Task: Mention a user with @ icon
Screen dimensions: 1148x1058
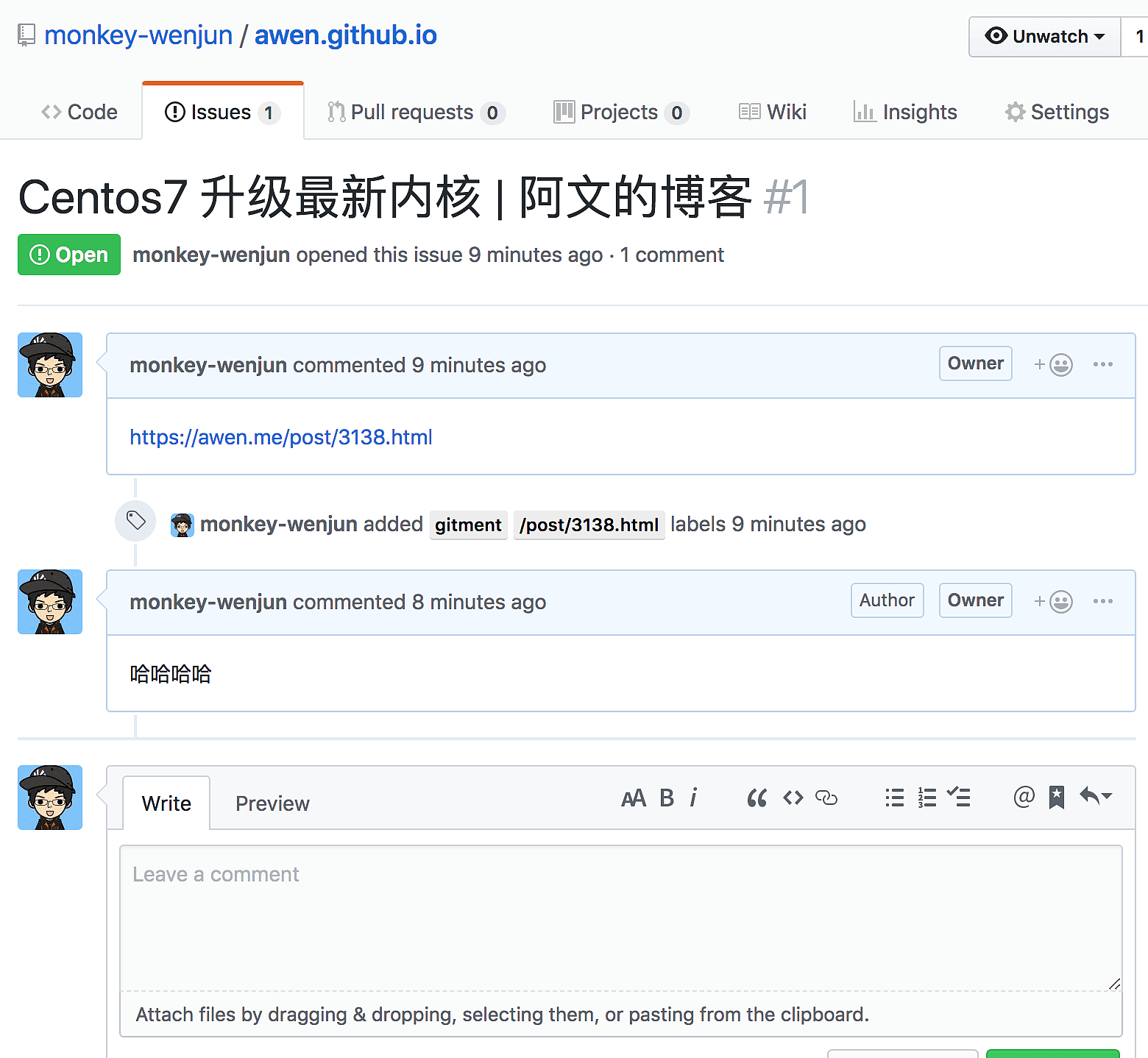Action: click(1024, 798)
